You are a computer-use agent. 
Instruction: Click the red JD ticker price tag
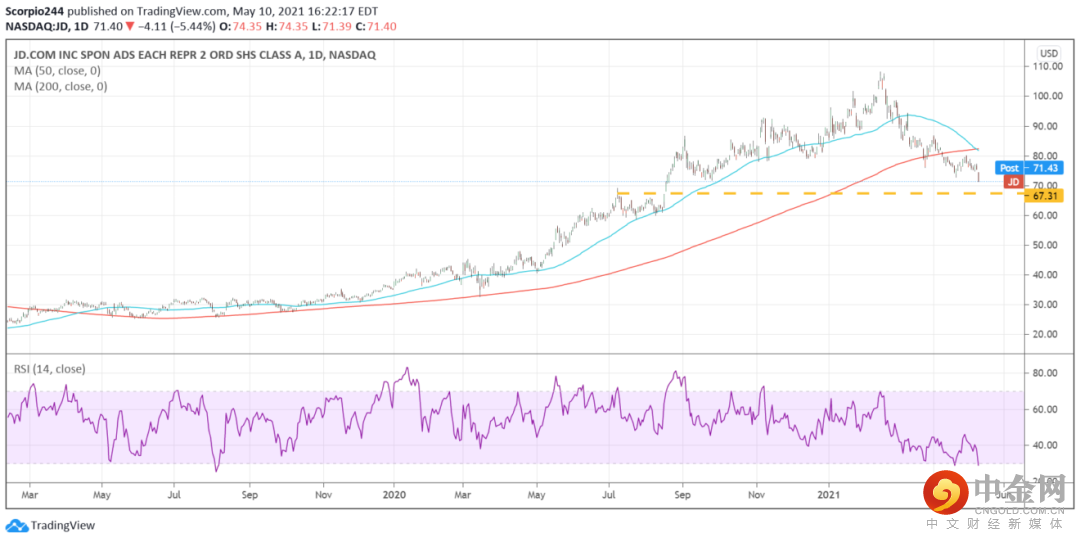tap(1012, 182)
